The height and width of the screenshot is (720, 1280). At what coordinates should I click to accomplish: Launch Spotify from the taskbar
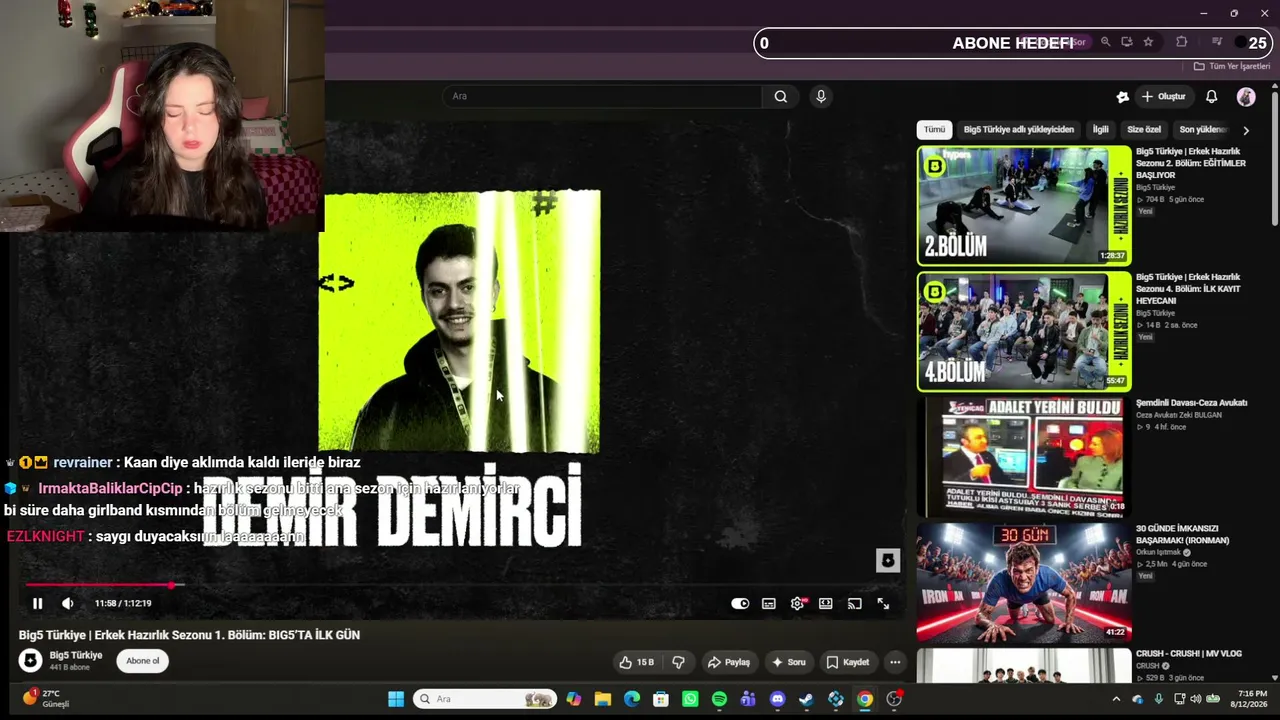coord(719,699)
